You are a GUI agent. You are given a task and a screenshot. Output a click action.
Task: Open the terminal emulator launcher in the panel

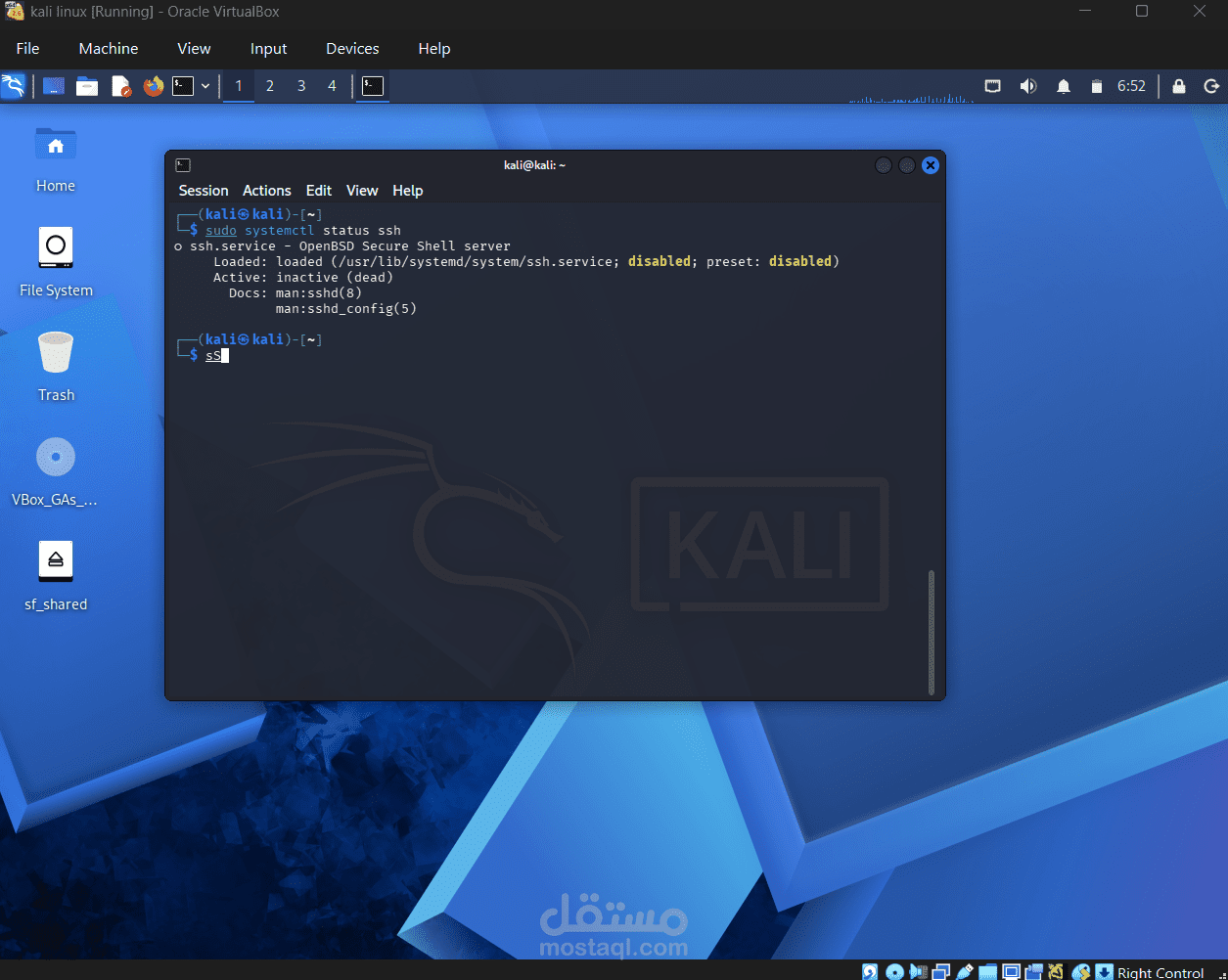183,86
